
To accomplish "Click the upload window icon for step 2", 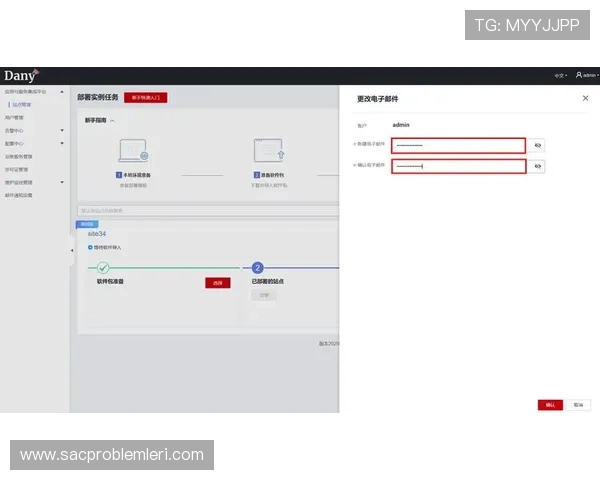I will point(269,150).
